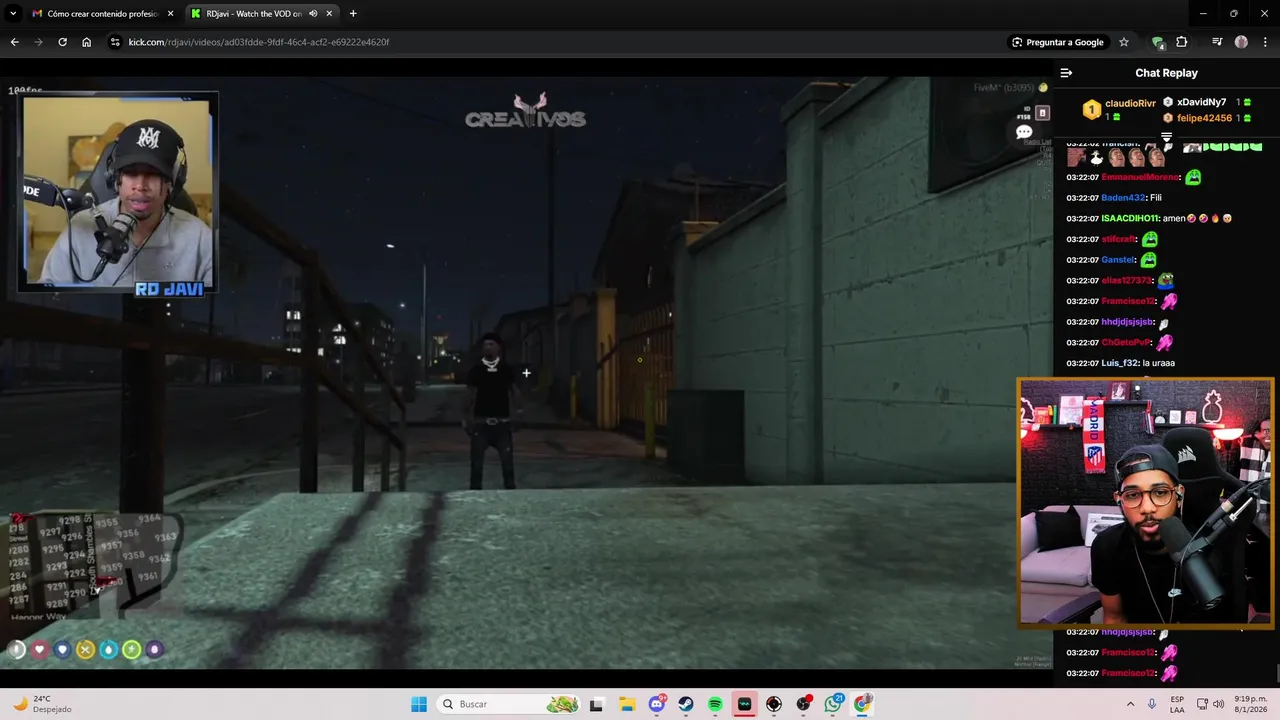This screenshot has height=720, width=1280.
Task: Open Steam from the taskbar
Action: pos(686,704)
